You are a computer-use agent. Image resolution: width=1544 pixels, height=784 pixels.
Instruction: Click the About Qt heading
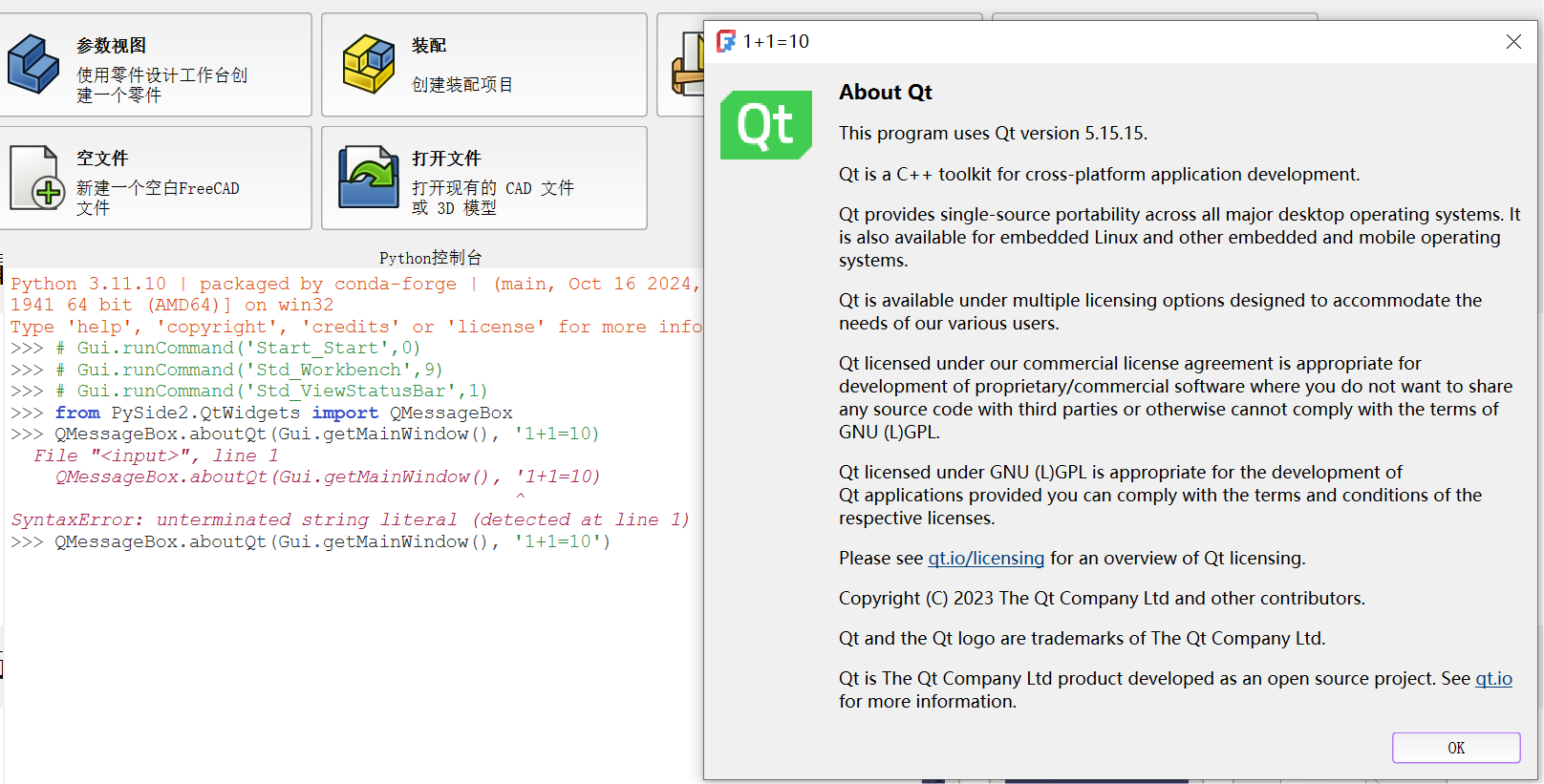[x=886, y=93]
